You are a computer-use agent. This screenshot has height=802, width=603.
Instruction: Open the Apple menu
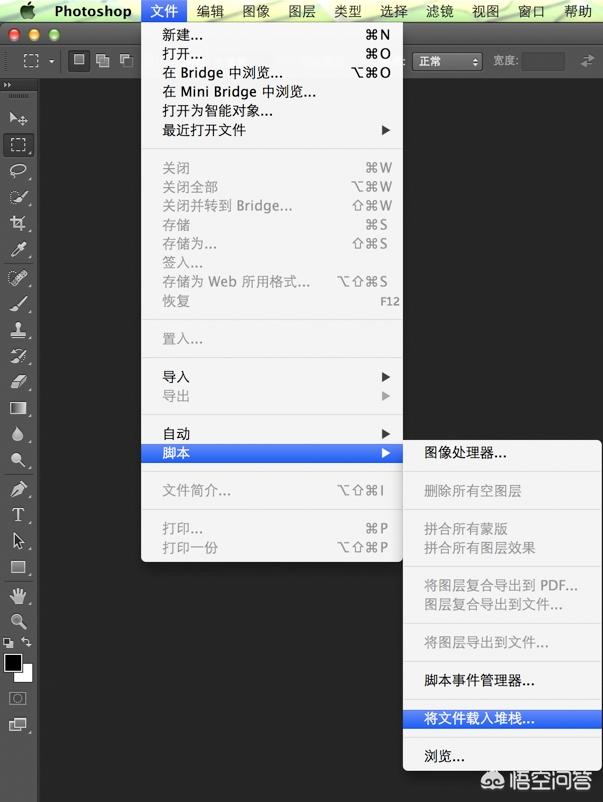point(27,11)
